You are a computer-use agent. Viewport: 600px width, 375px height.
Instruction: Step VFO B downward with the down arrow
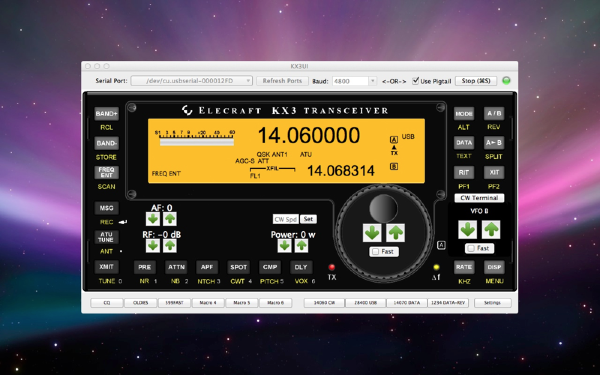point(468,230)
